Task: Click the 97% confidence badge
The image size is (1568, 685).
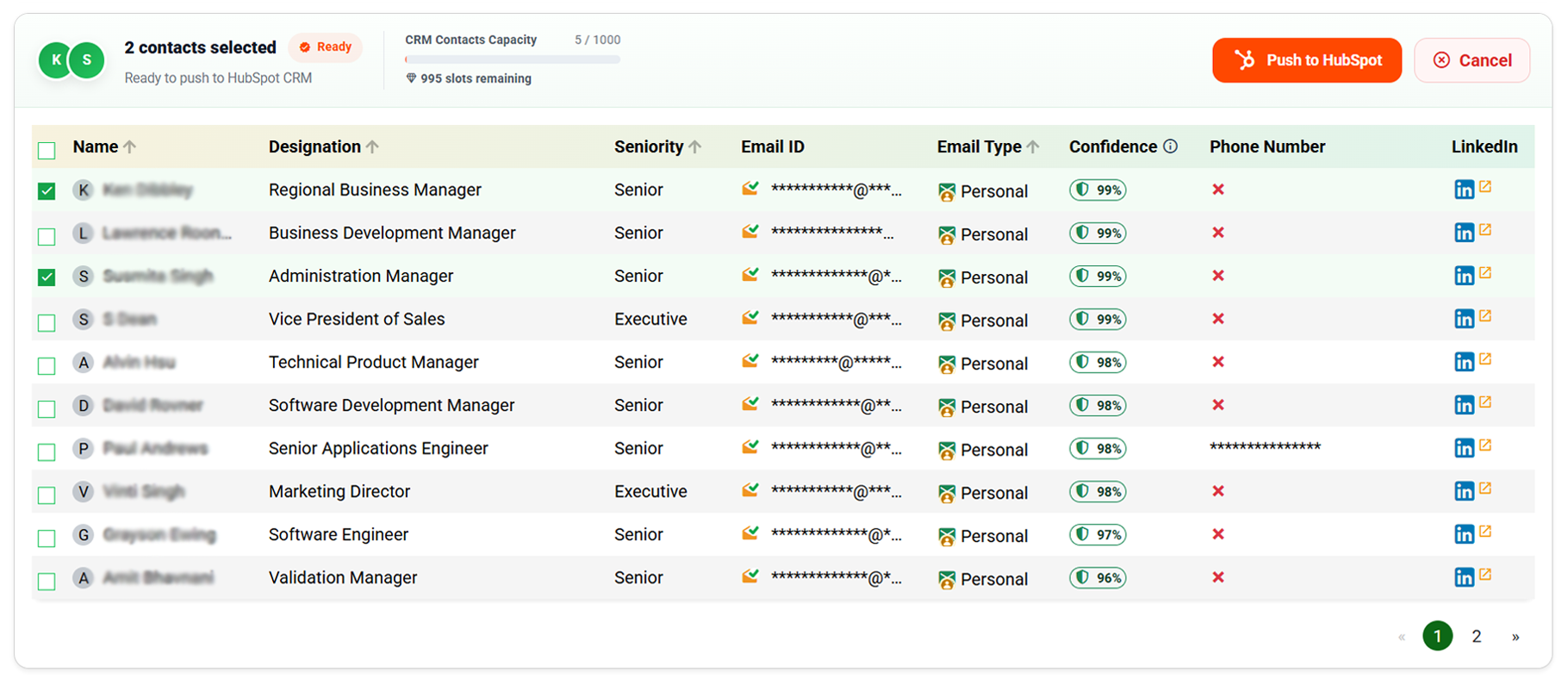Action: point(1098,534)
